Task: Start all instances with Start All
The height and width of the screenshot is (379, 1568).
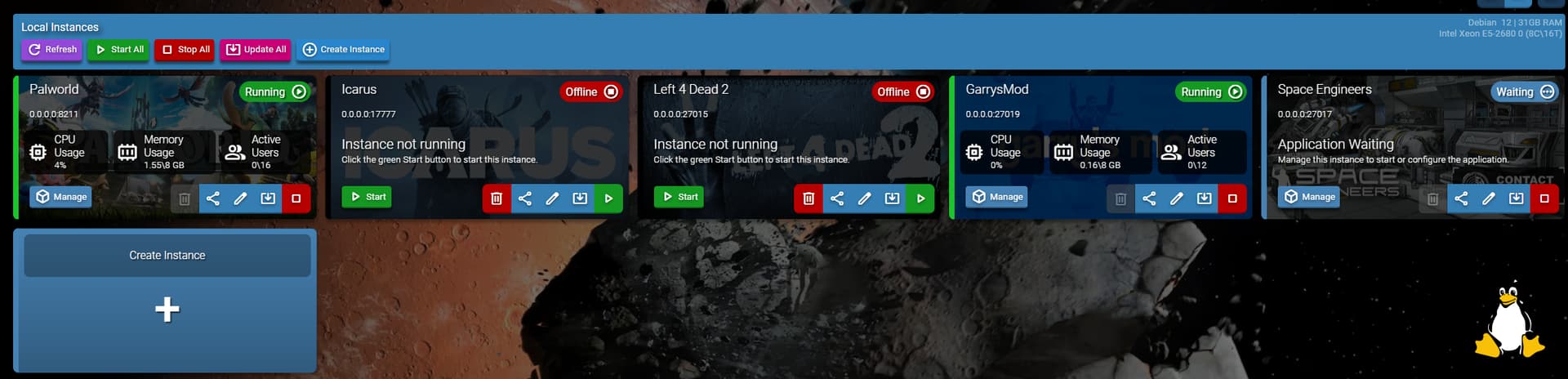Action: tap(118, 50)
